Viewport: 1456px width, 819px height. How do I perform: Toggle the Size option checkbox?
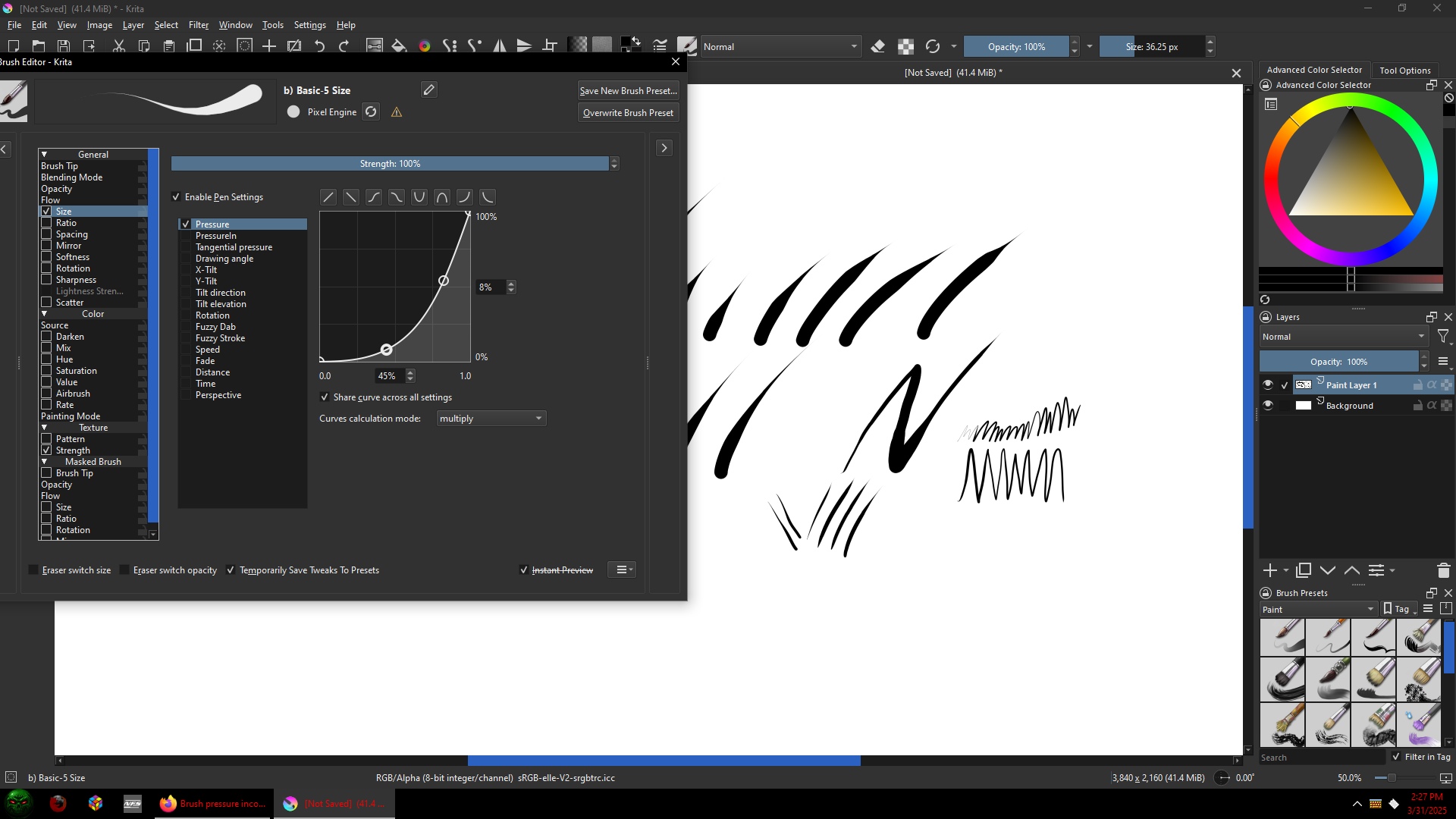[x=46, y=212]
